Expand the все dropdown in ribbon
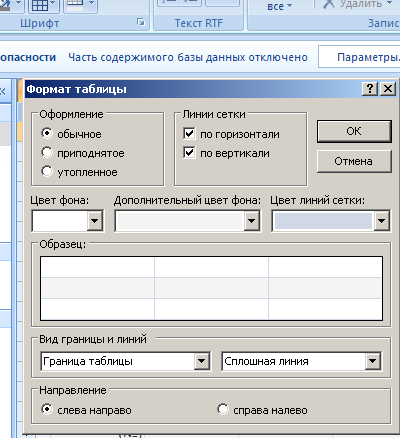This screenshot has width=400, height=438. (280, 6)
